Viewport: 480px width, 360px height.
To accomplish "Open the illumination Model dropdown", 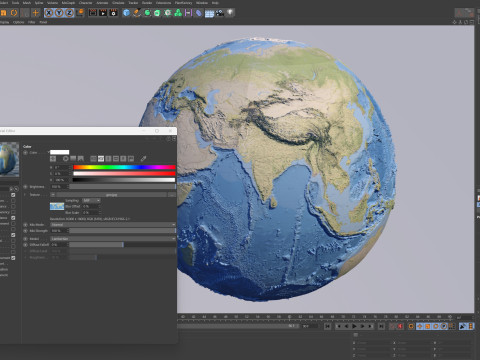I will 113,239.
